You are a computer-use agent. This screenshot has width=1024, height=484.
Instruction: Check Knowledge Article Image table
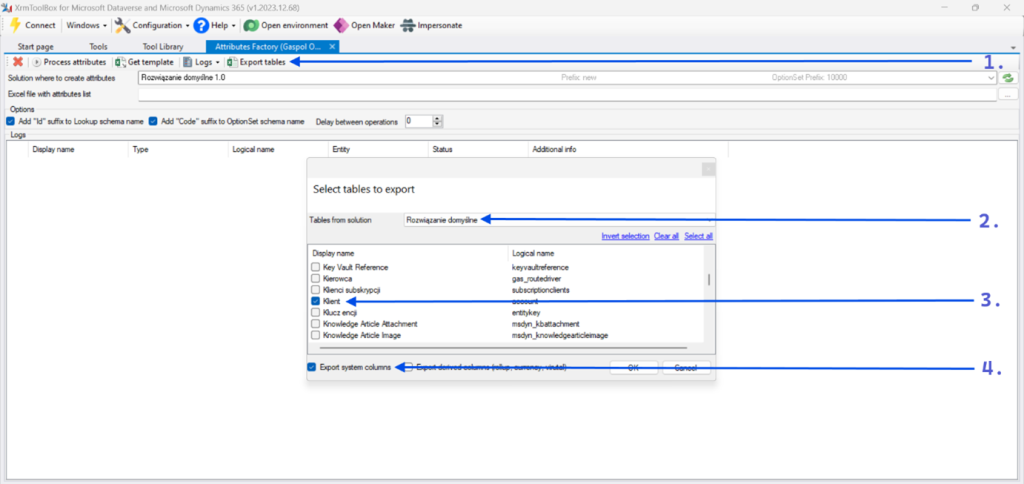(316, 335)
